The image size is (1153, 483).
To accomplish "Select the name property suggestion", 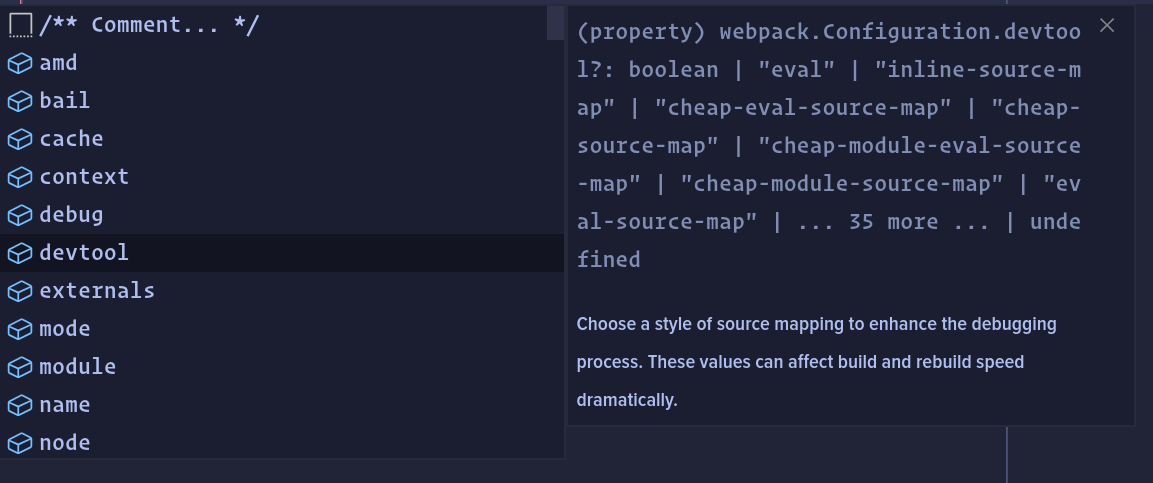I will tap(282, 405).
